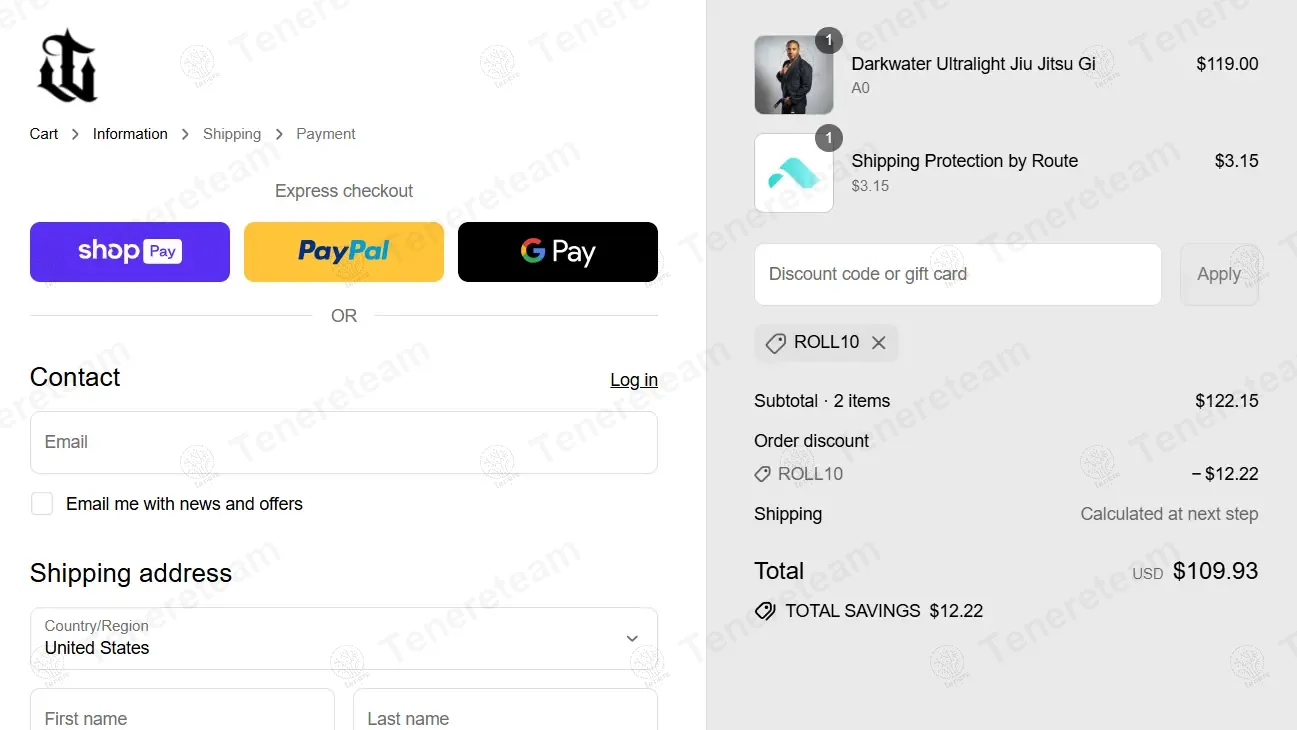Focus the Discount code or gift card field
The image size is (1297, 730).
[958, 274]
